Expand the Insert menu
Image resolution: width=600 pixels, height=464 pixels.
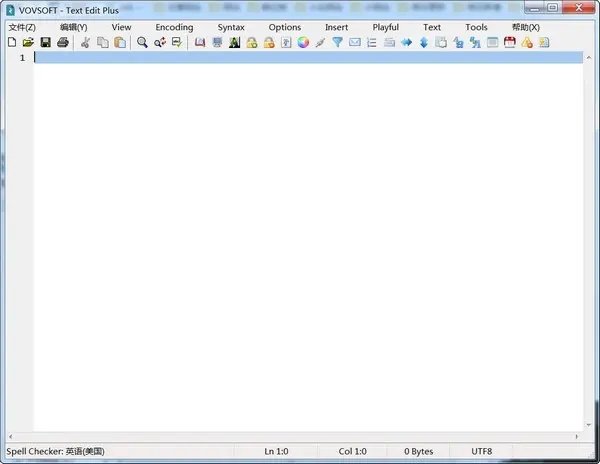337,27
